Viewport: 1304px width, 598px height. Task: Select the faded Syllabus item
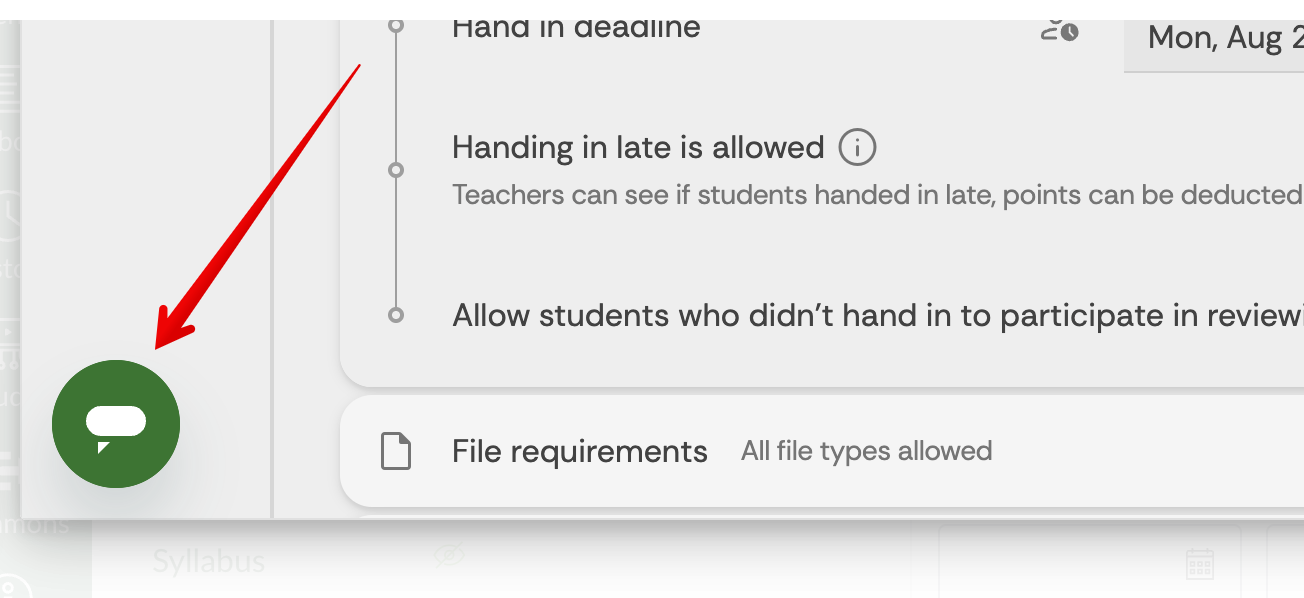[209, 560]
